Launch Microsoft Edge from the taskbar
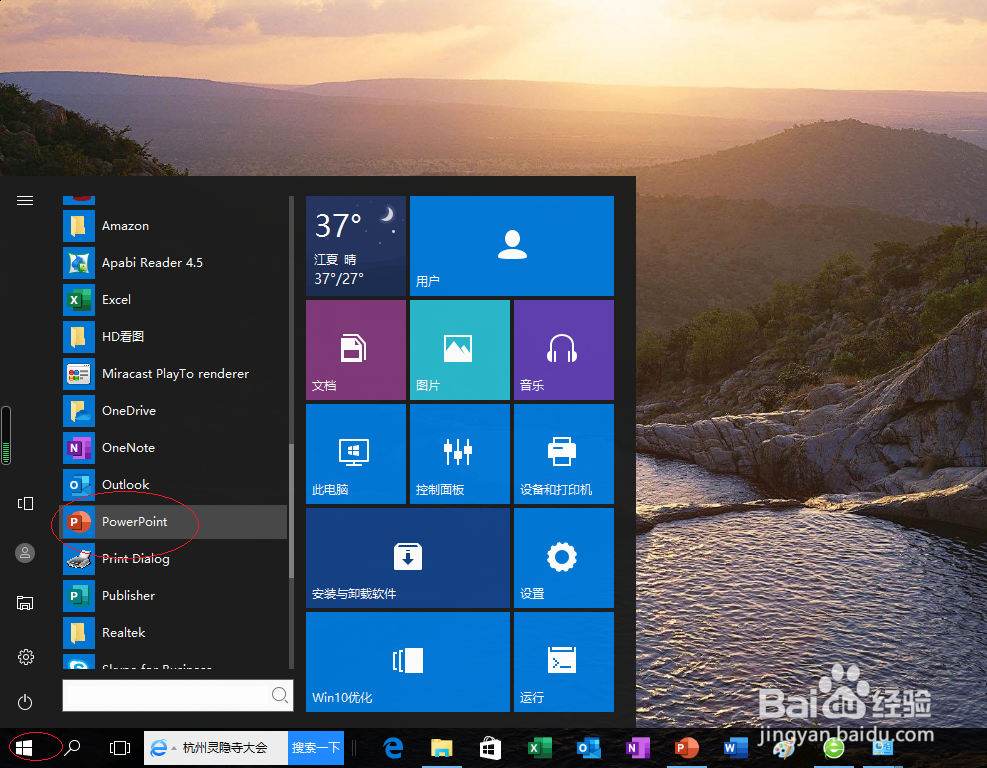Screen dimensions: 987x768 click(x=393, y=748)
